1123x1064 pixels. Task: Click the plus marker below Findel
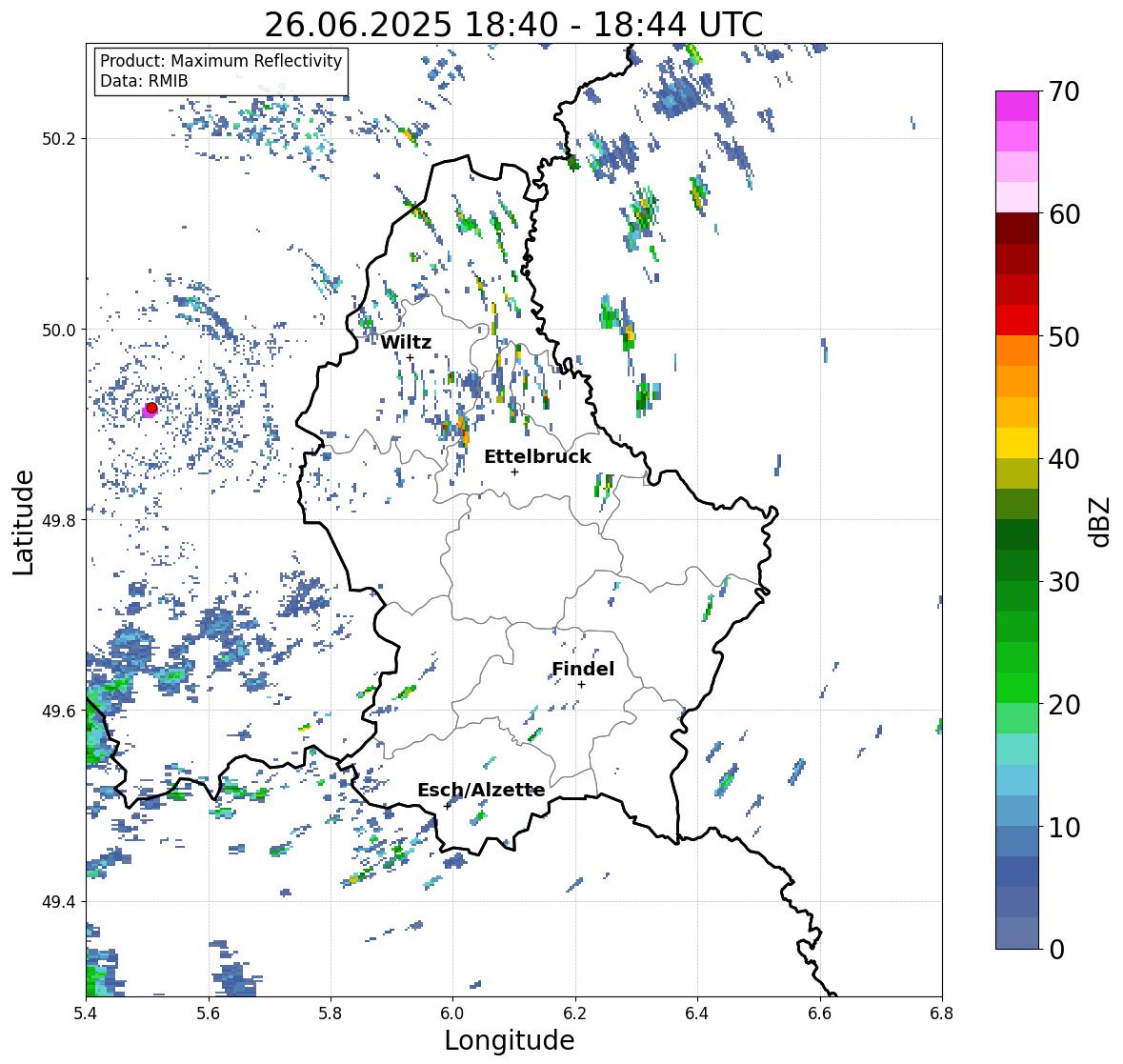[582, 685]
